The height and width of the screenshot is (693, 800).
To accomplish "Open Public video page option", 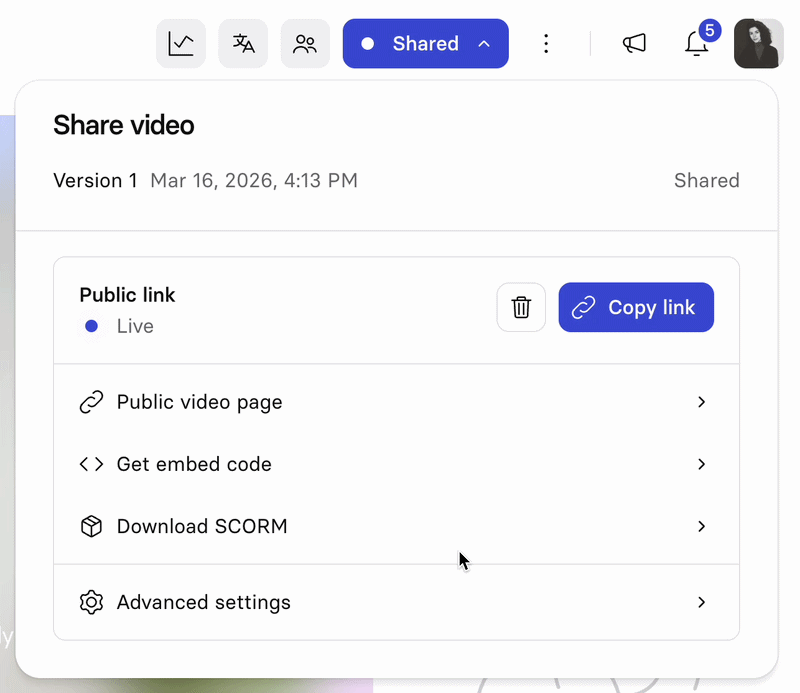I will click(x=396, y=402).
